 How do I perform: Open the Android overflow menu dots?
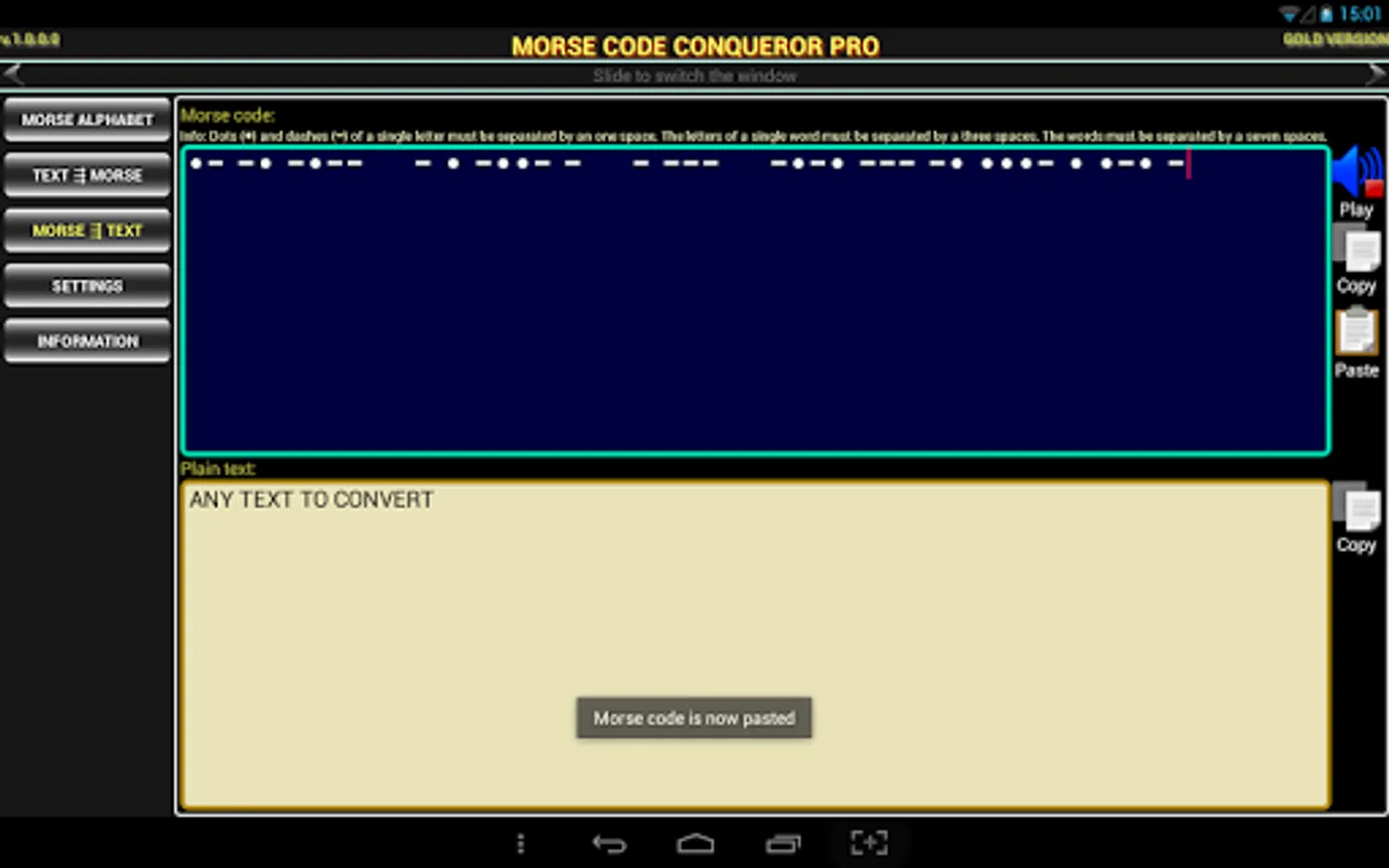tap(521, 844)
